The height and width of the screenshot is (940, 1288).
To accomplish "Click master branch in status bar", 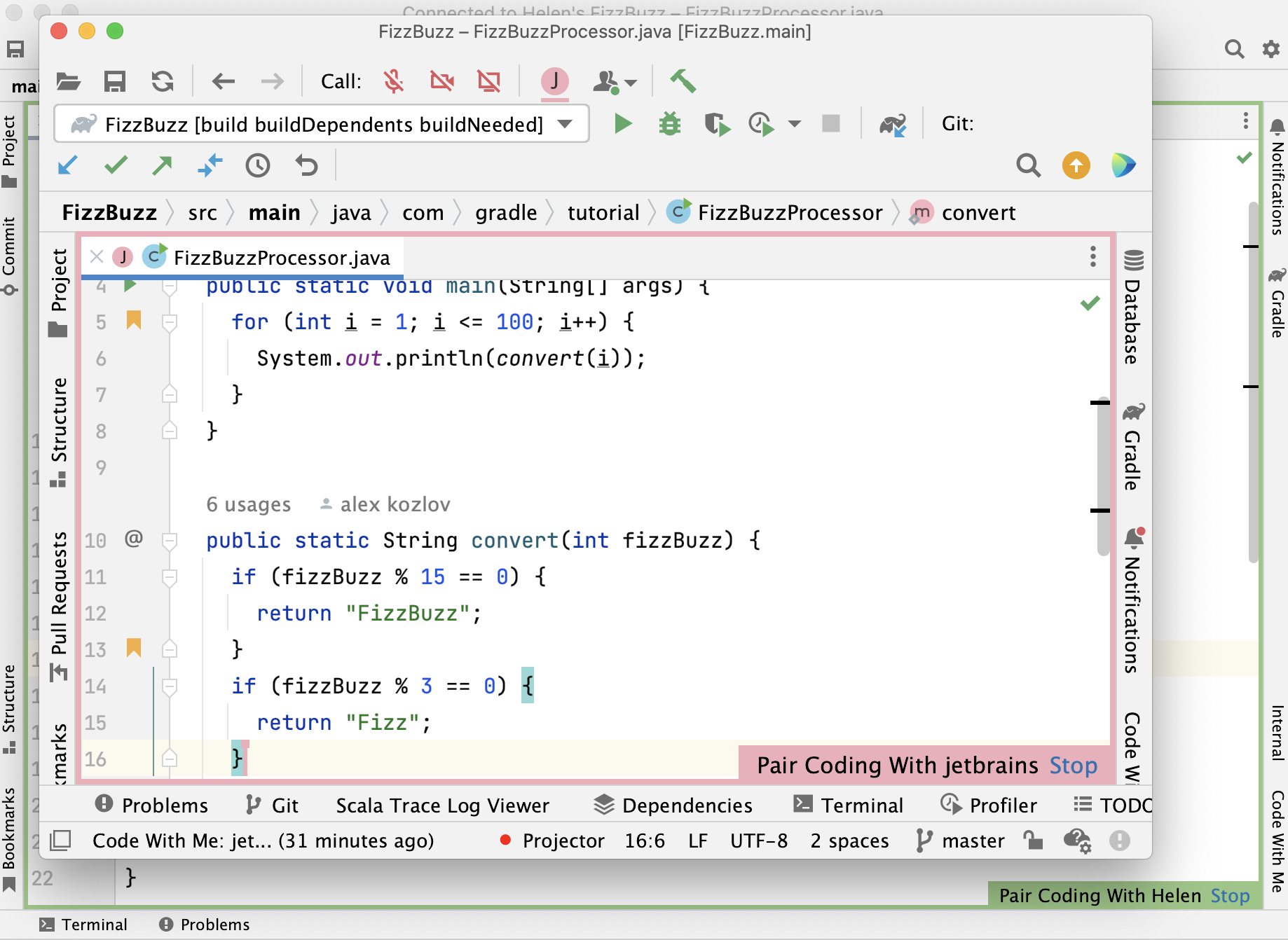I will tap(960, 840).
